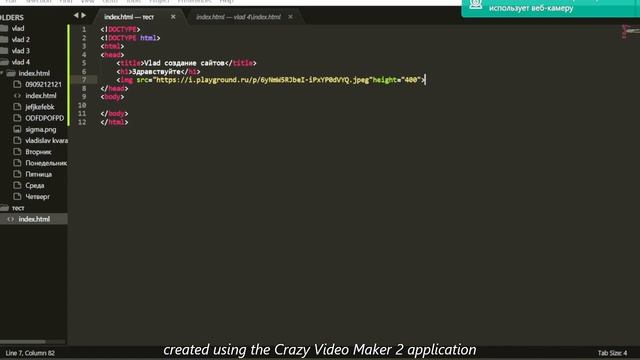Open the Вторник file
Screen dimensions: 640x360
[x=38, y=152]
